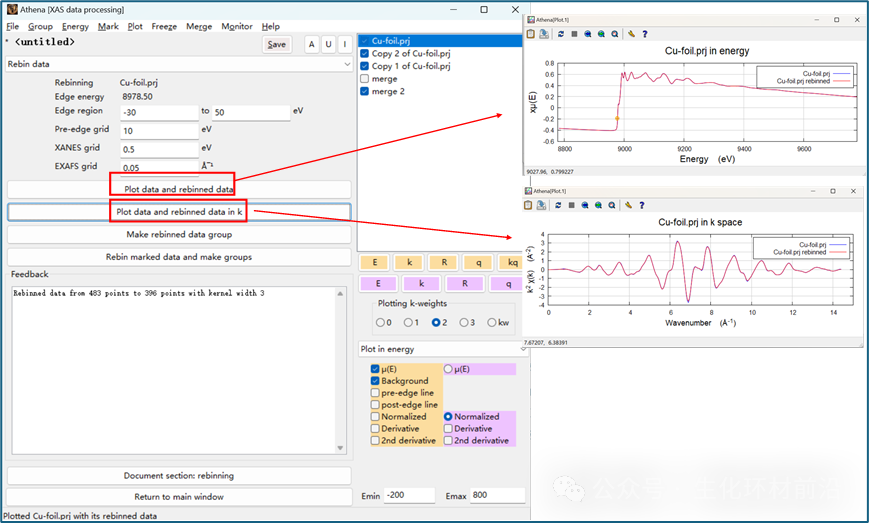Screen dimensions: 869x523
Task: Click the Pre-edge grid input field
Action: click(160, 131)
